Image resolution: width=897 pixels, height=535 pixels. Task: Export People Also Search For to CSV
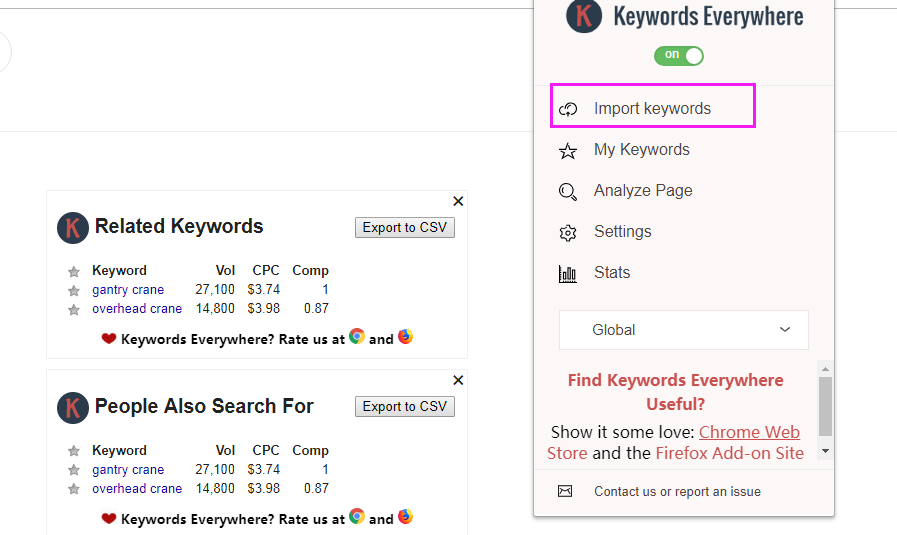pos(405,407)
